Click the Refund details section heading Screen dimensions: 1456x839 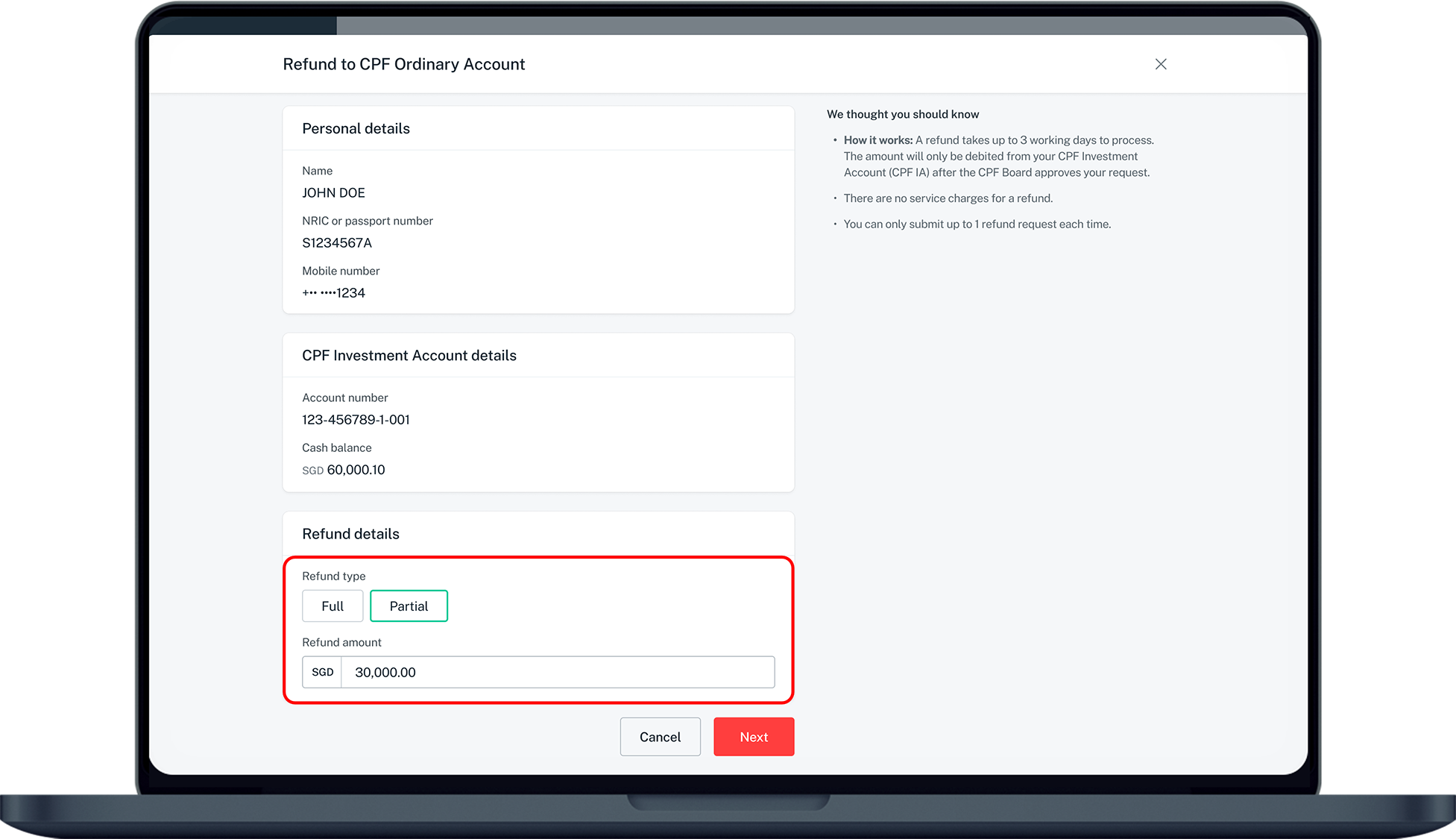[x=350, y=534]
